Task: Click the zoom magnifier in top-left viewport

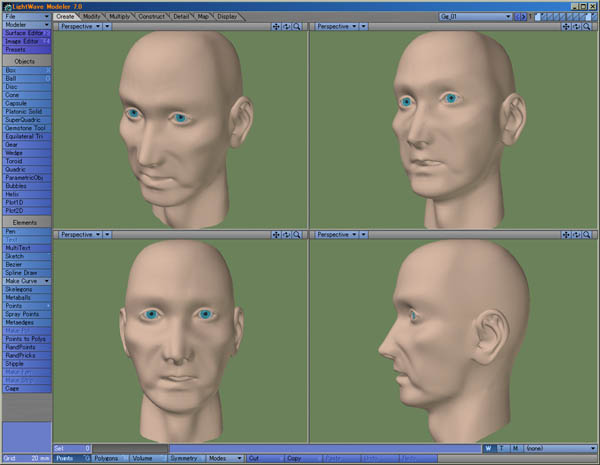Action: pos(295,26)
